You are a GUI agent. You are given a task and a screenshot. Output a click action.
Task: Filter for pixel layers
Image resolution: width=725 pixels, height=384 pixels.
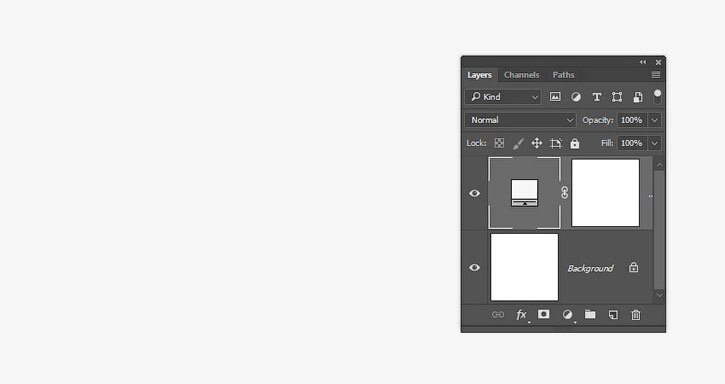[x=555, y=97]
